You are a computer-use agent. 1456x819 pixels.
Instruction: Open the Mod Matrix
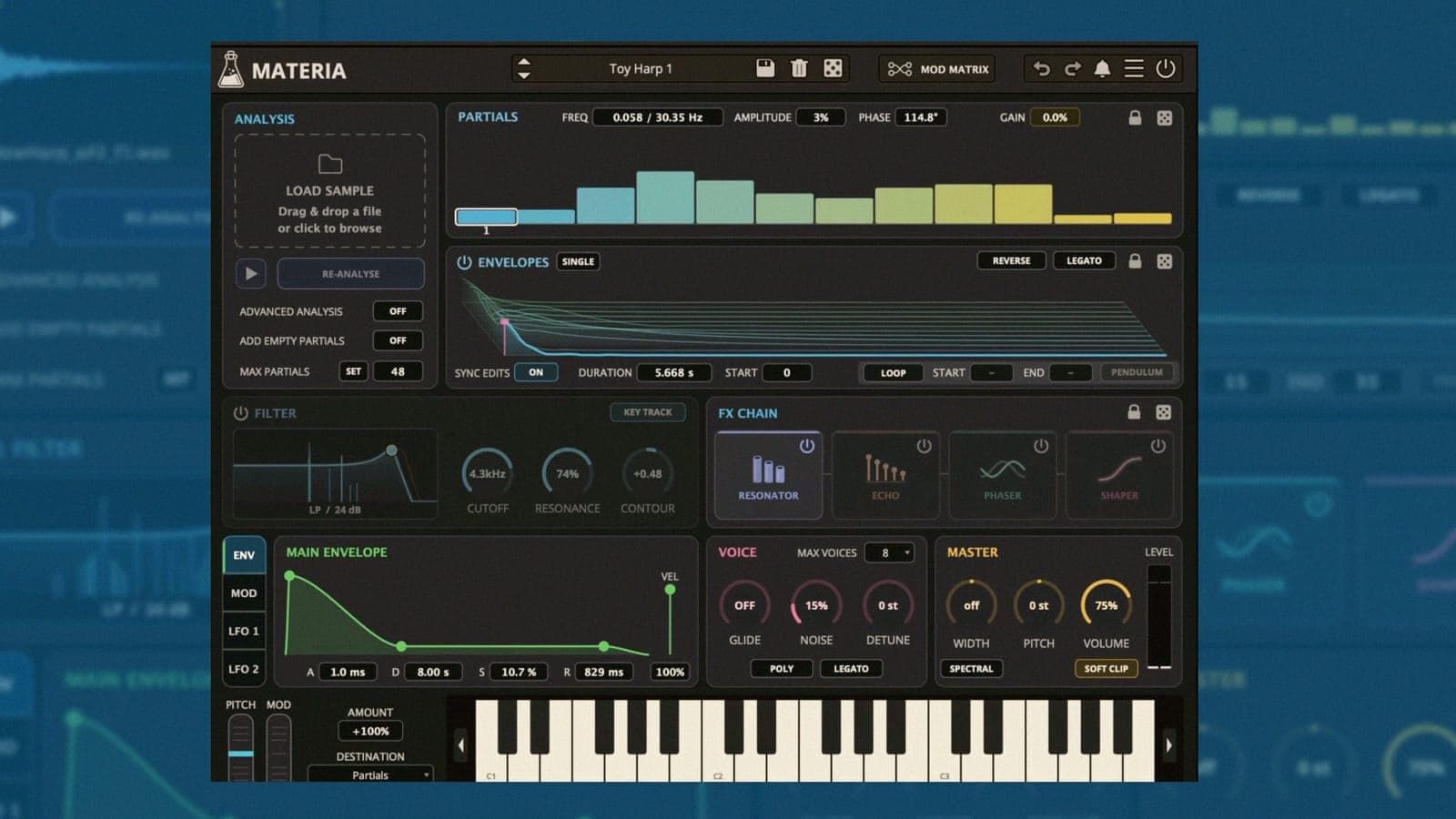(x=938, y=69)
